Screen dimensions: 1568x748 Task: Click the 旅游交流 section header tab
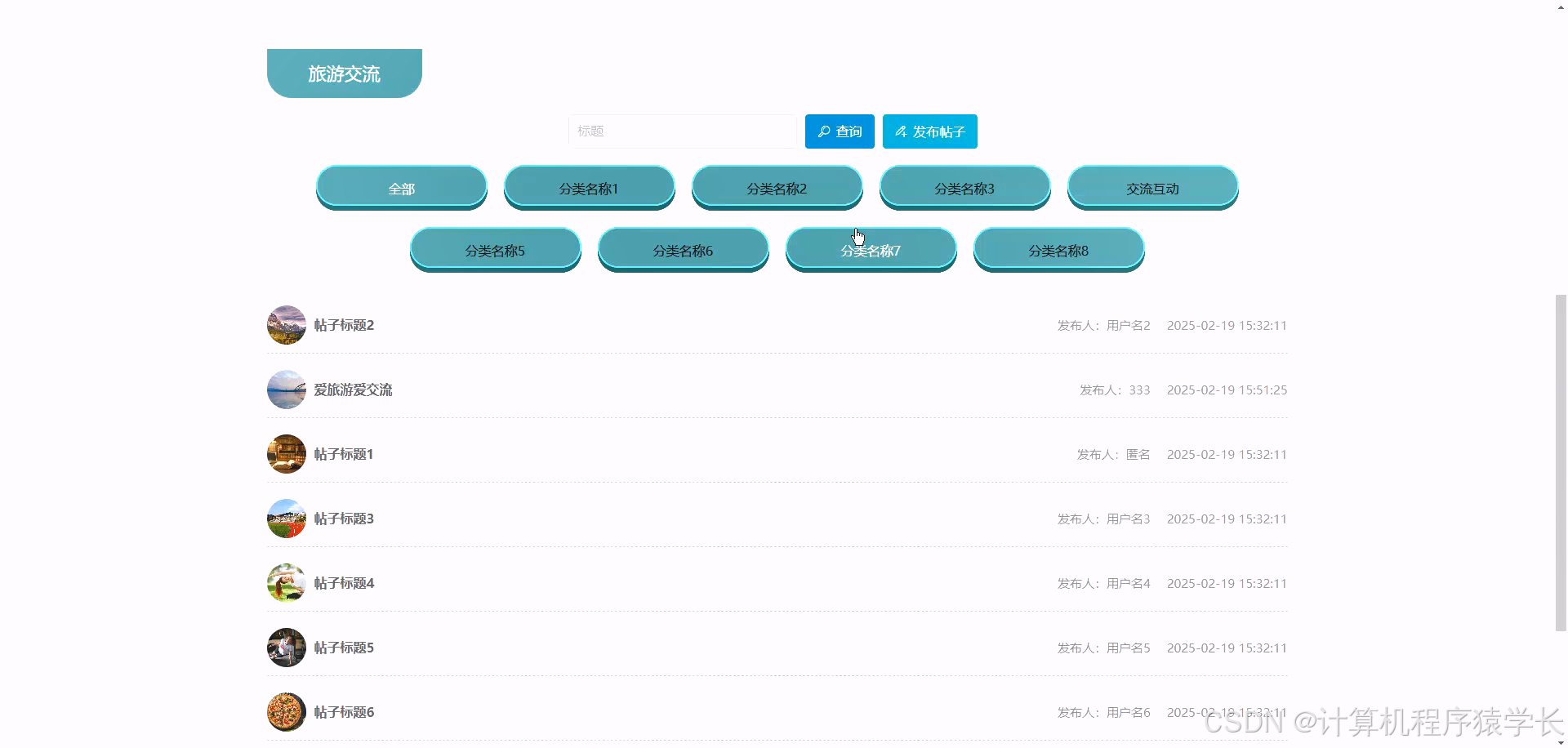345,73
